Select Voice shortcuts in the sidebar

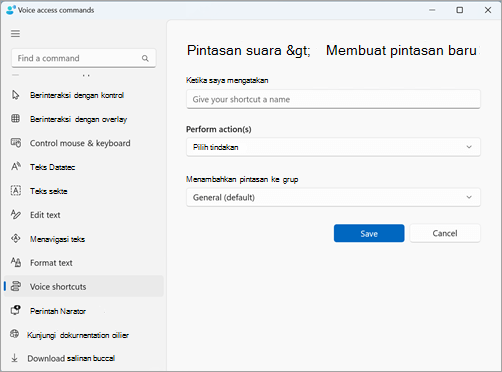click(x=84, y=286)
